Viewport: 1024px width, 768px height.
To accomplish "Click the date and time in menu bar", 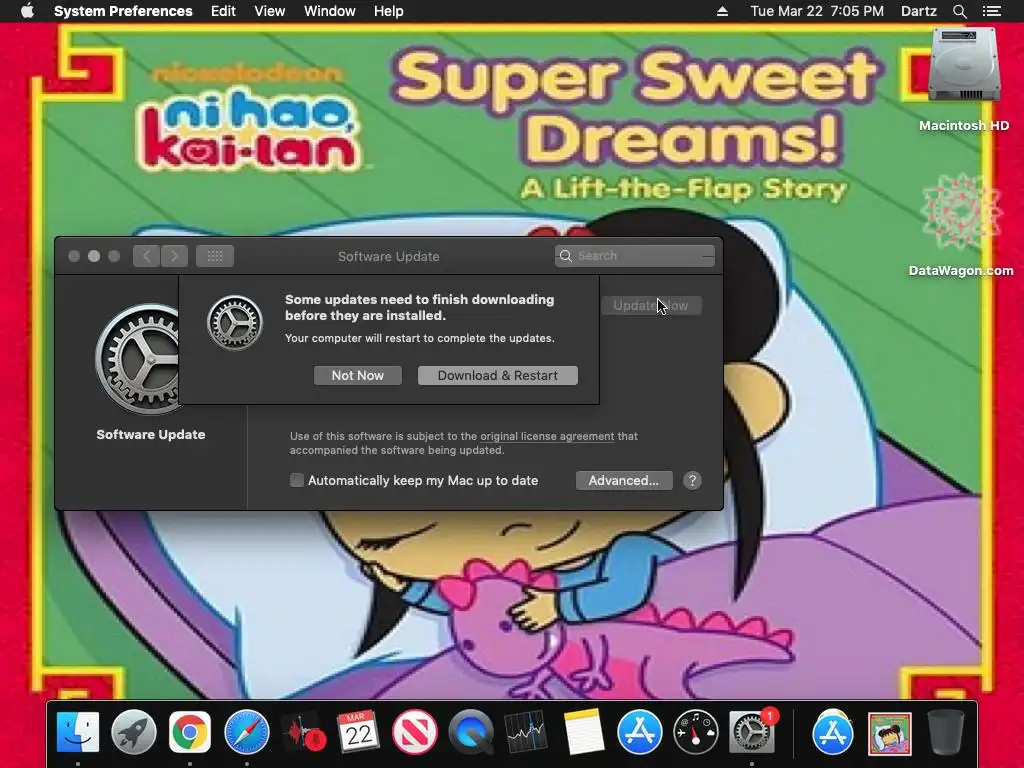I will pos(817,11).
